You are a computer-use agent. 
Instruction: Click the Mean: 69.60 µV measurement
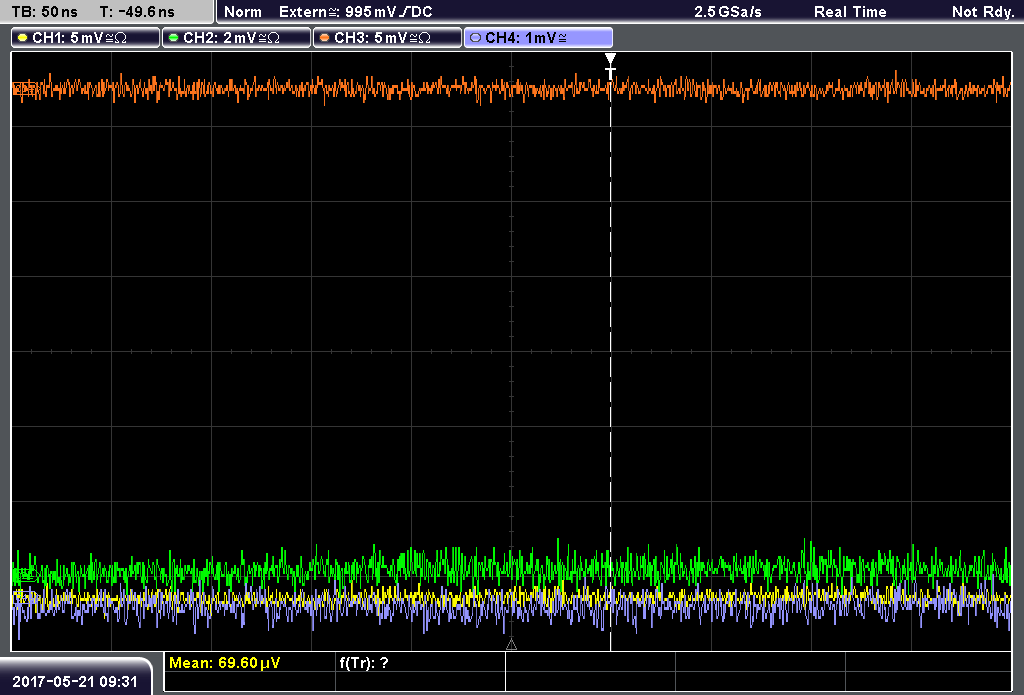pyautogui.click(x=225, y=663)
